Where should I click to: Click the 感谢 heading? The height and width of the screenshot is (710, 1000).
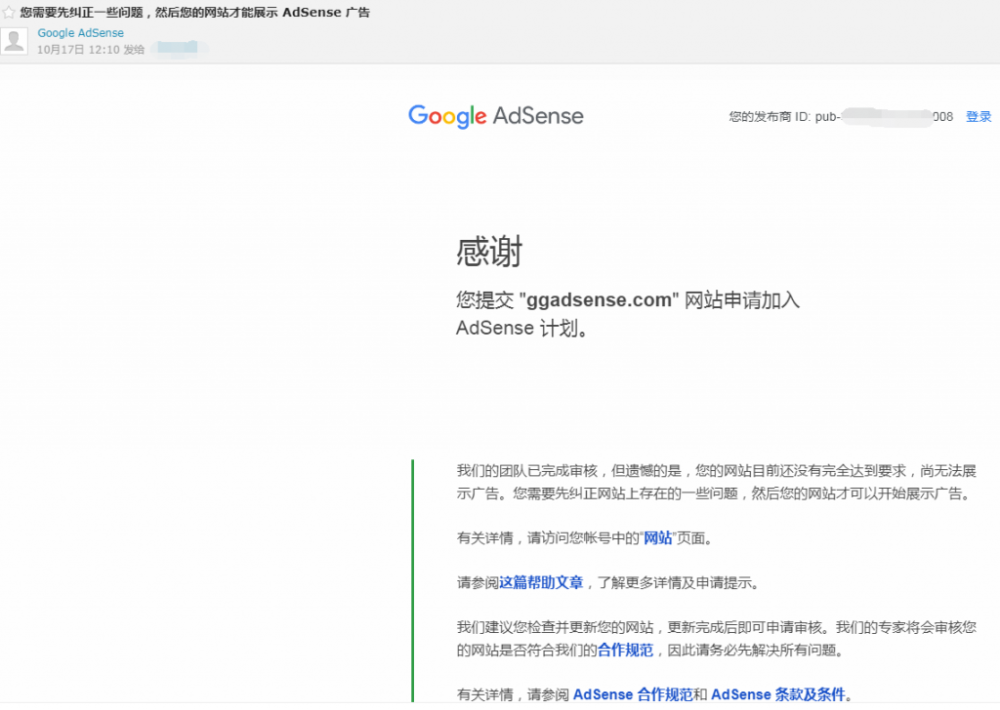pyautogui.click(x=489, y=251)
